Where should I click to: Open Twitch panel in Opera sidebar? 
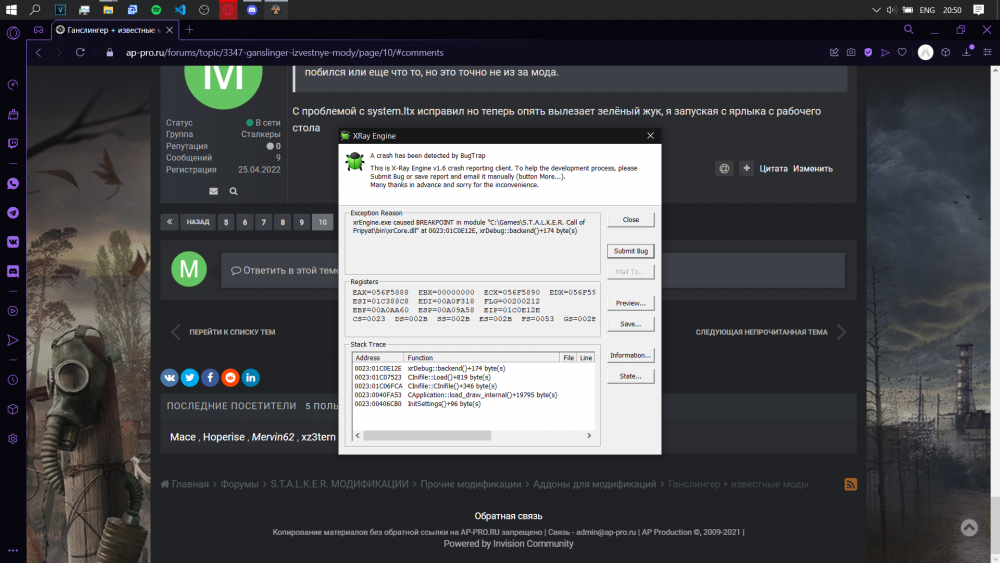pos(13,143)
